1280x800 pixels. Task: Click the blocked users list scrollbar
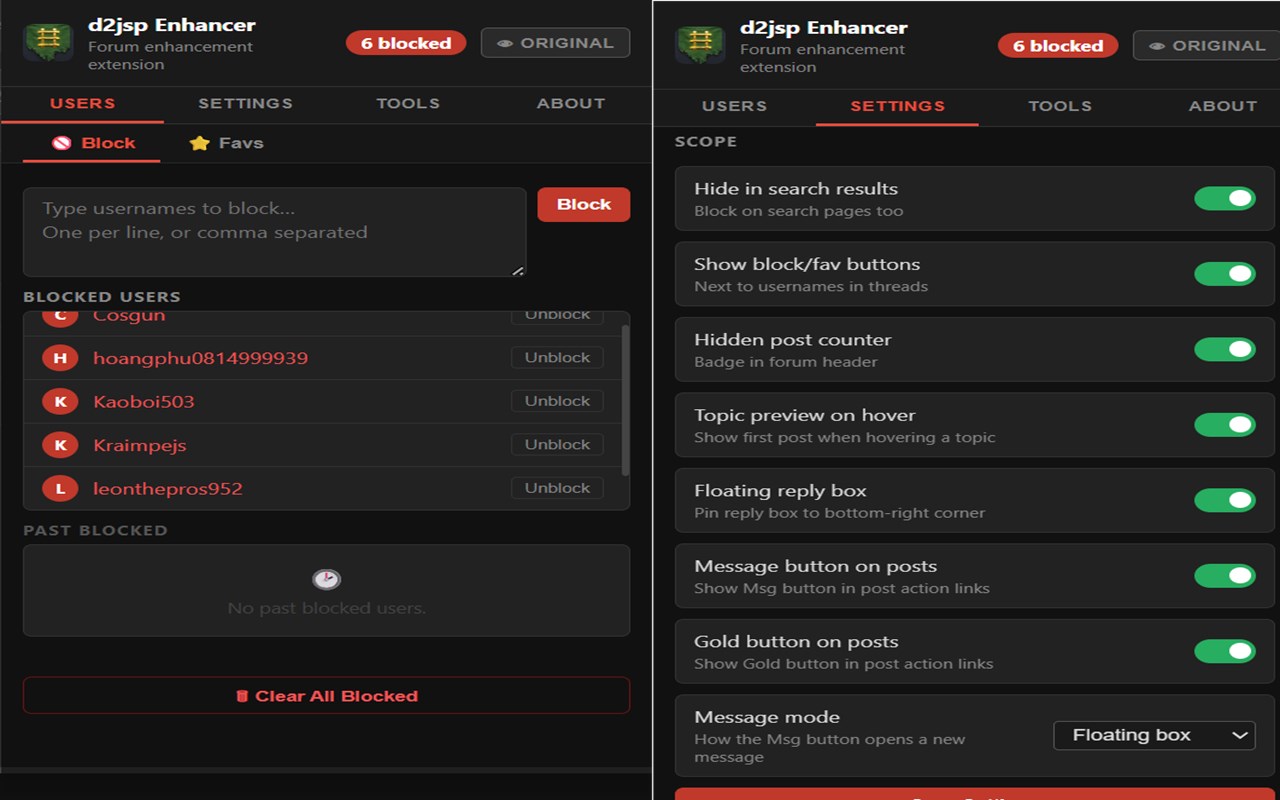[626, 400]
